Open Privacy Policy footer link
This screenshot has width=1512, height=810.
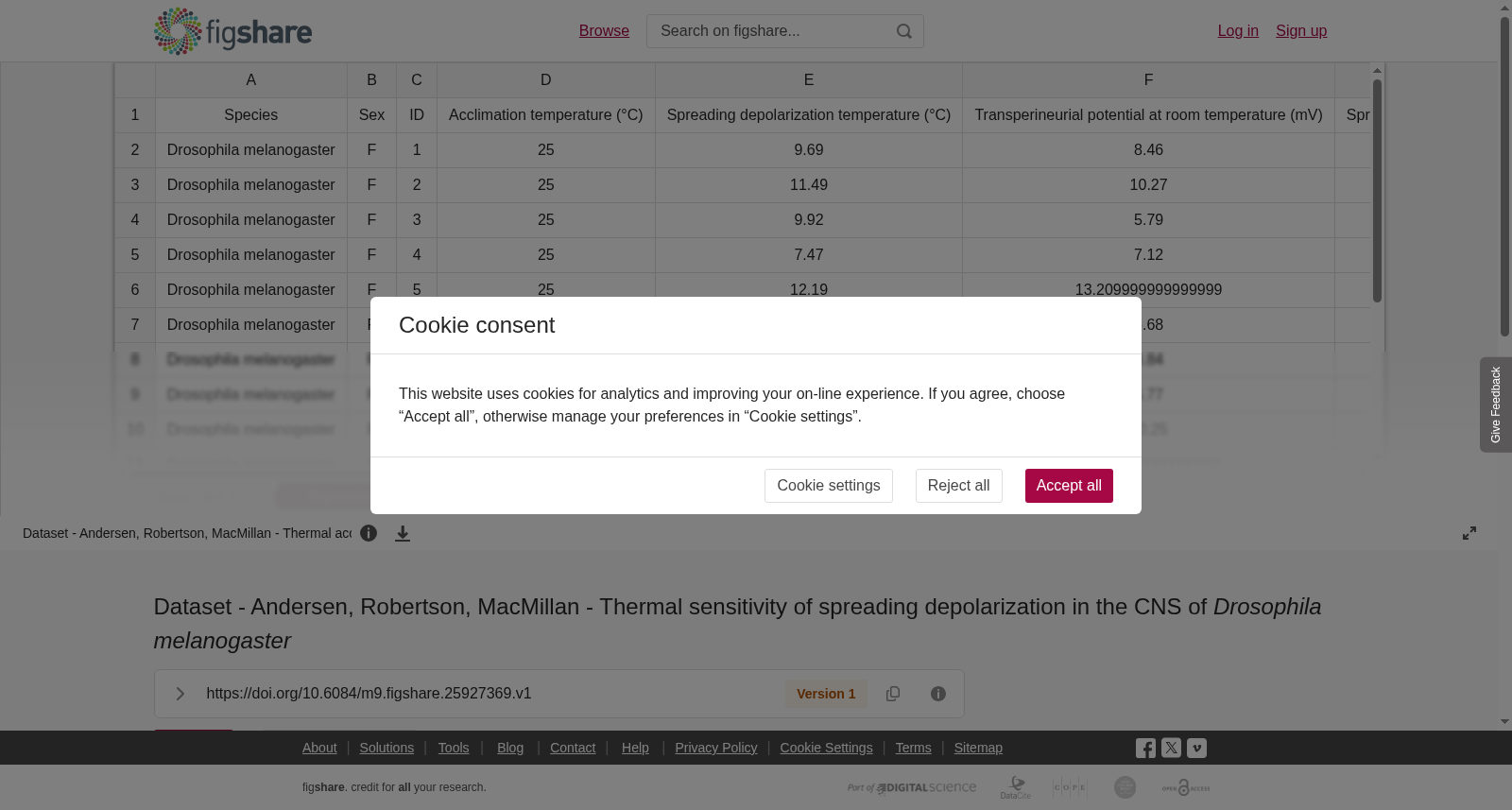point(716,748)
